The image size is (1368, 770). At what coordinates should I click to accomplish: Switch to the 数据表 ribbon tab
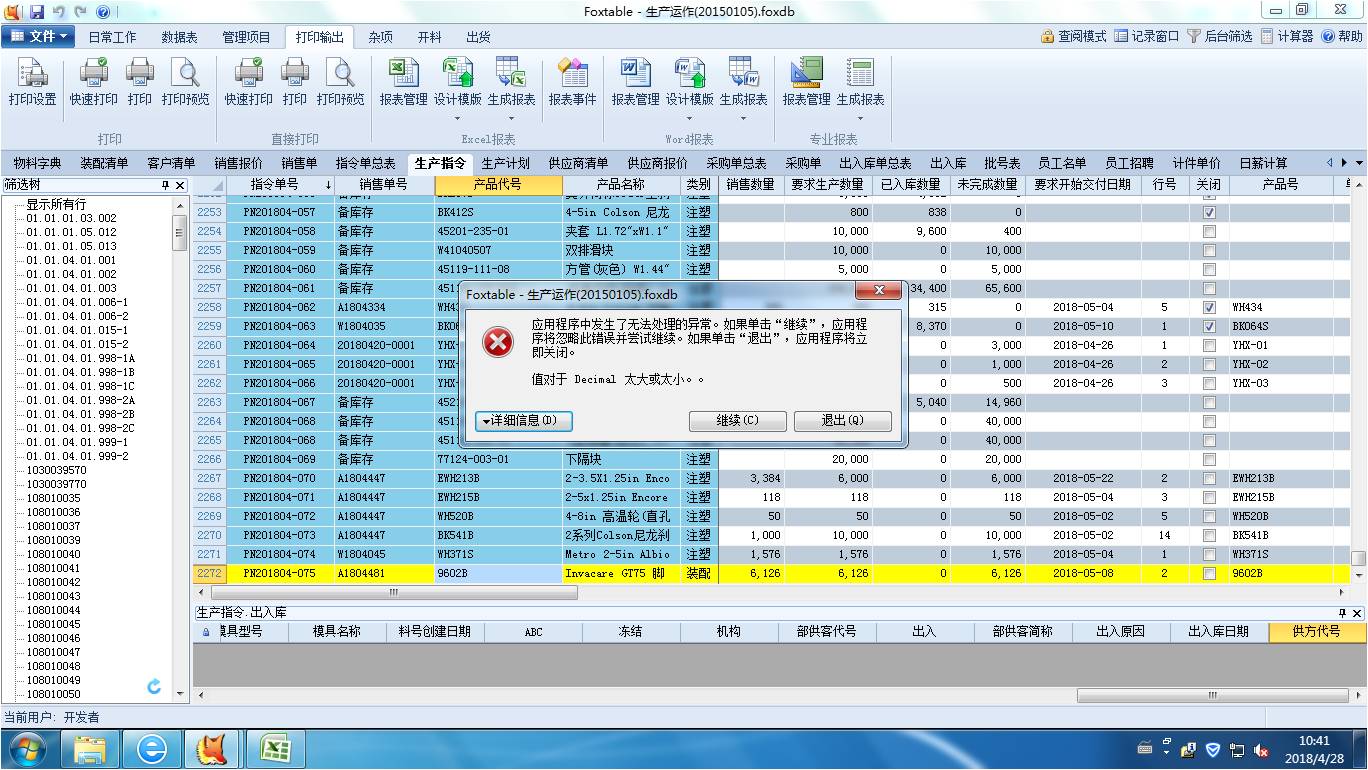click(x=180, y=37)
